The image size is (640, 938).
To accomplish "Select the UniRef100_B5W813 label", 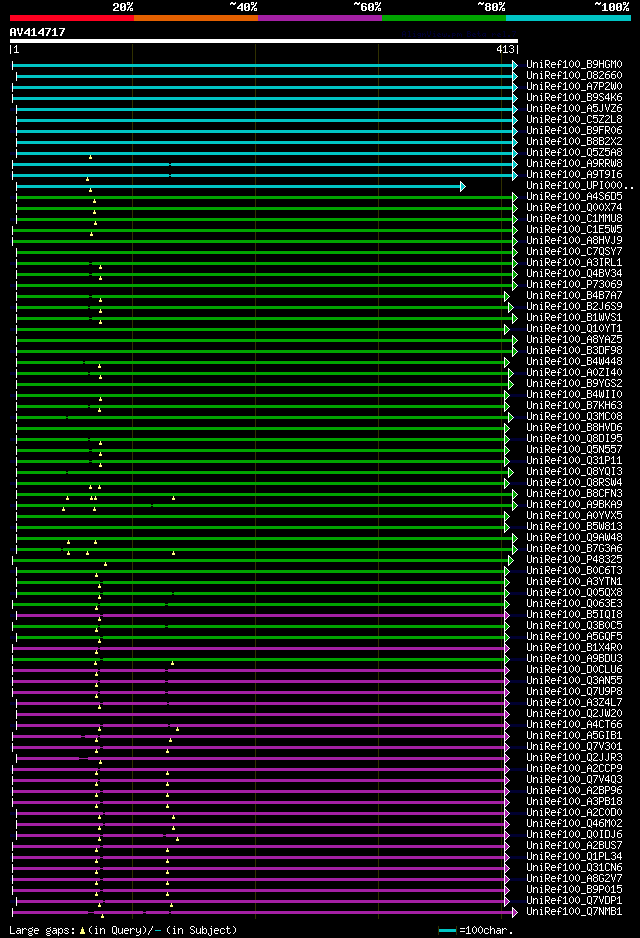I will [574, 527].
